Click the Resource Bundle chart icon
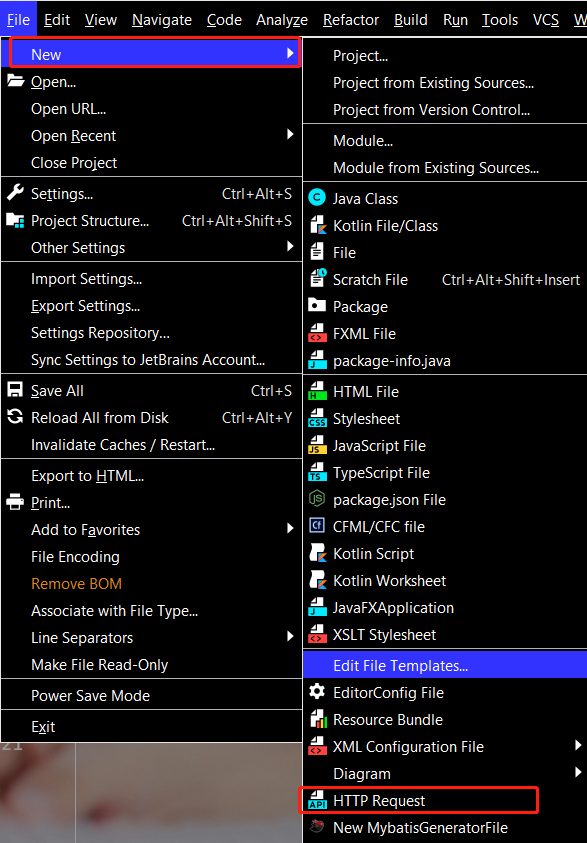This screenshot has height=843, width=587. [318, 719]
